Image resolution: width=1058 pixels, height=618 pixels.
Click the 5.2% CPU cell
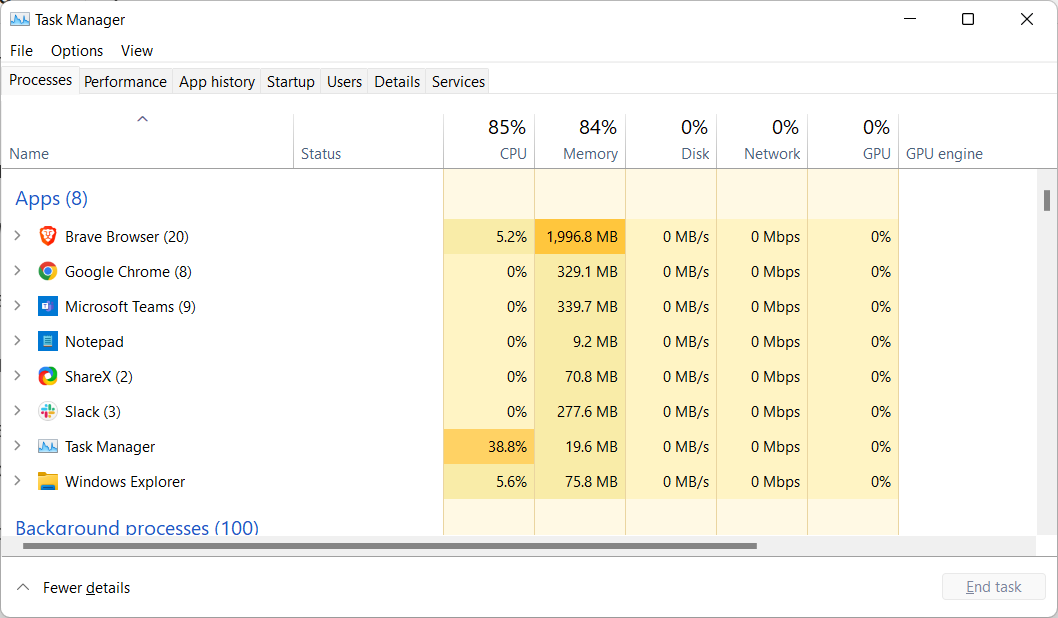point(489,237)
